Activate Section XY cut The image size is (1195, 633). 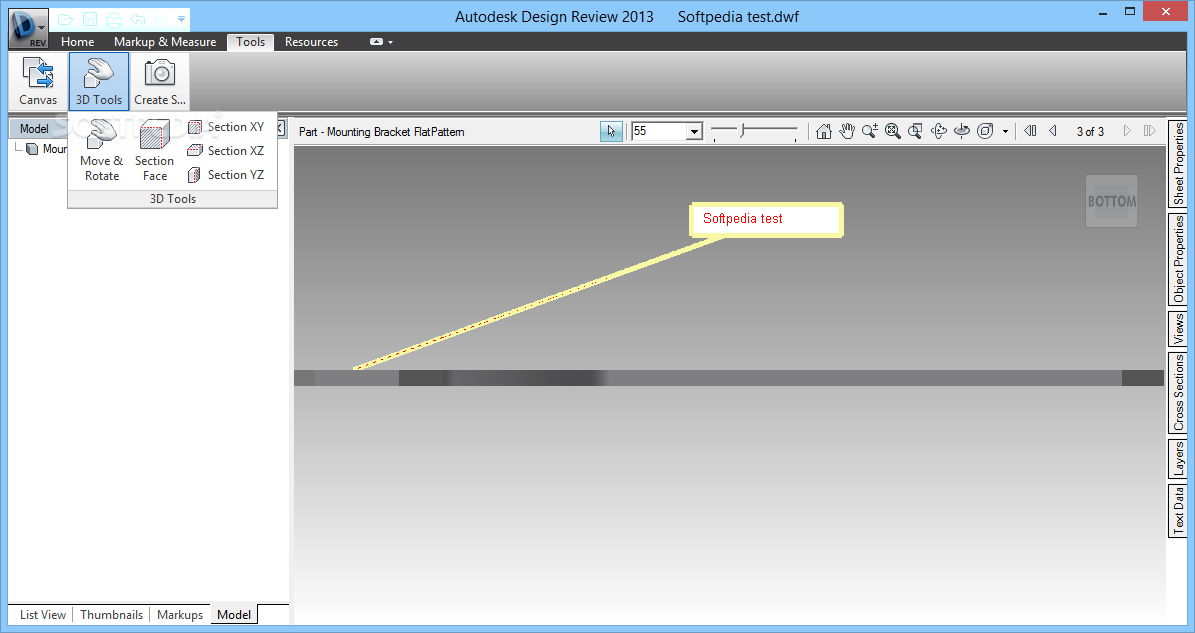(226, 126)
